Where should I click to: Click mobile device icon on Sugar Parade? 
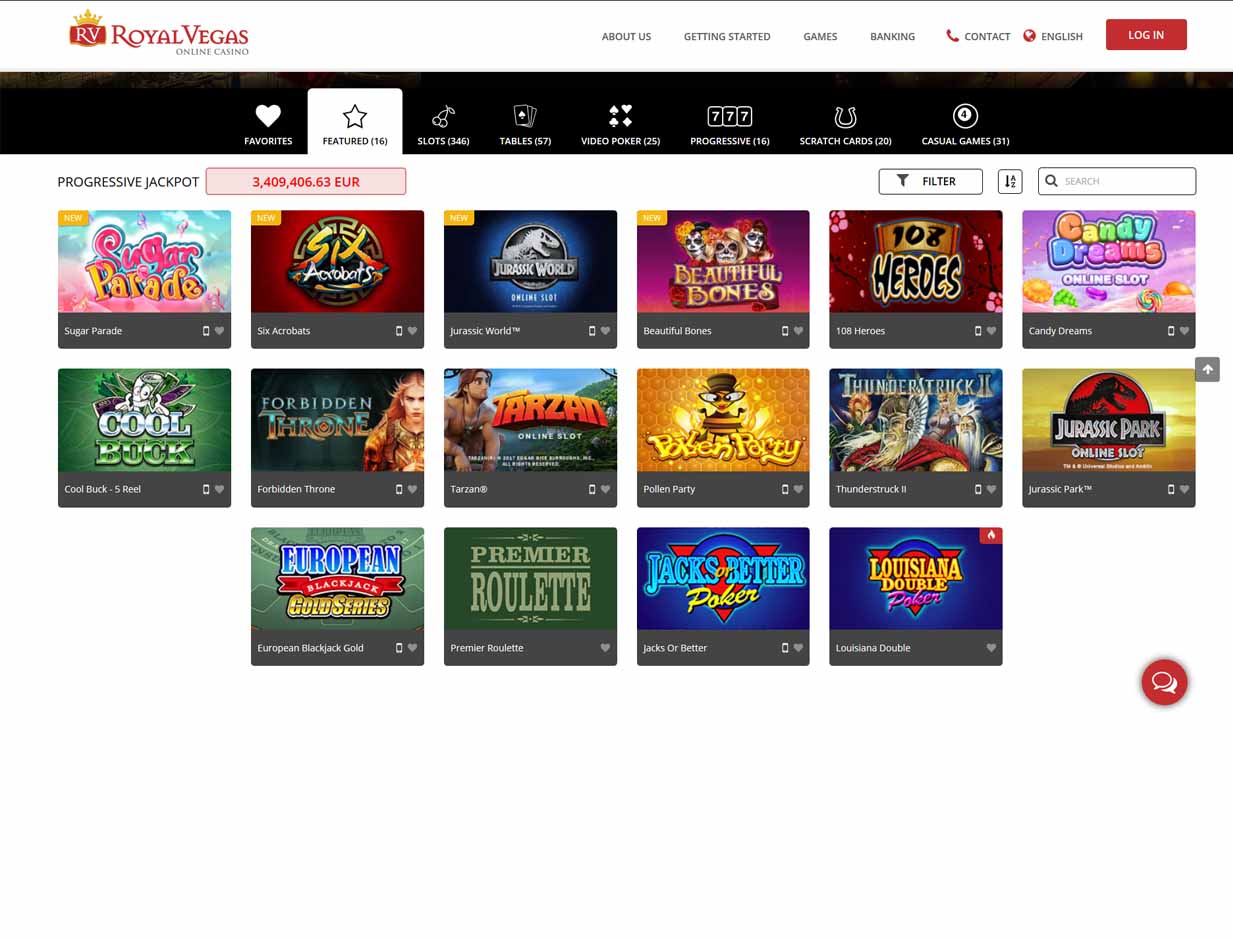[206, 331]
